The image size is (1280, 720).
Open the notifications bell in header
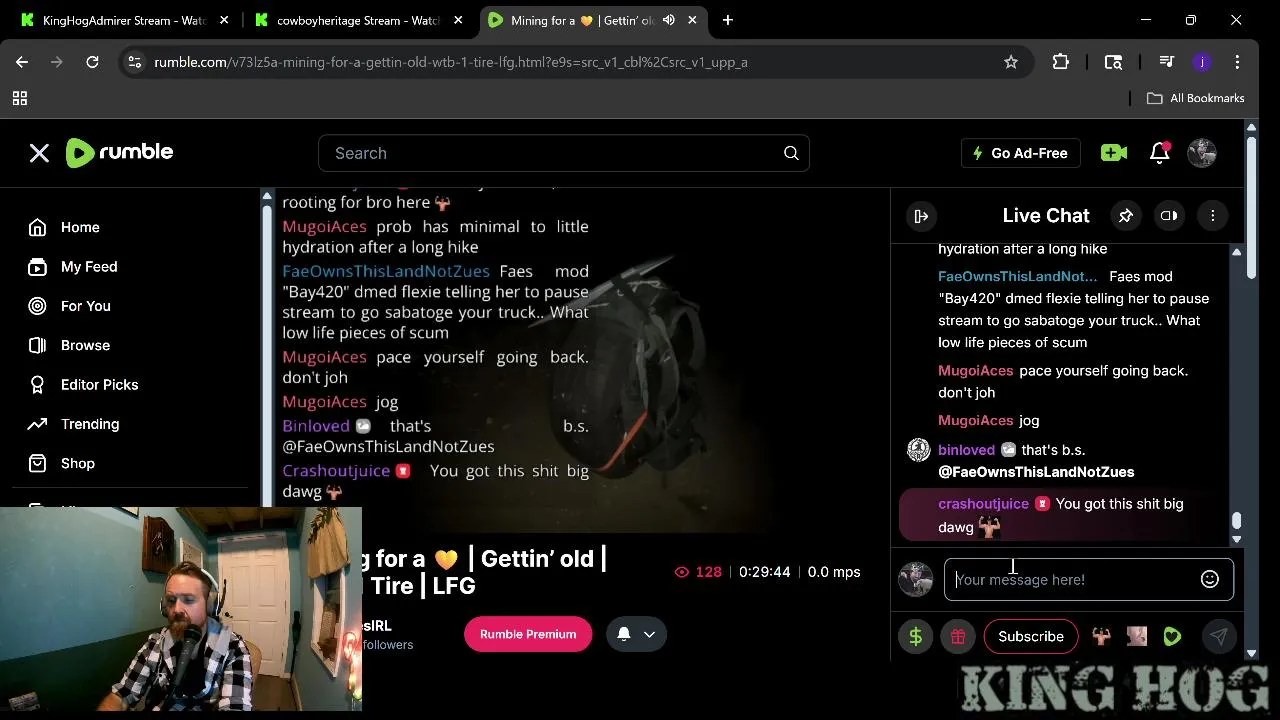click(x=1160, y=152)
